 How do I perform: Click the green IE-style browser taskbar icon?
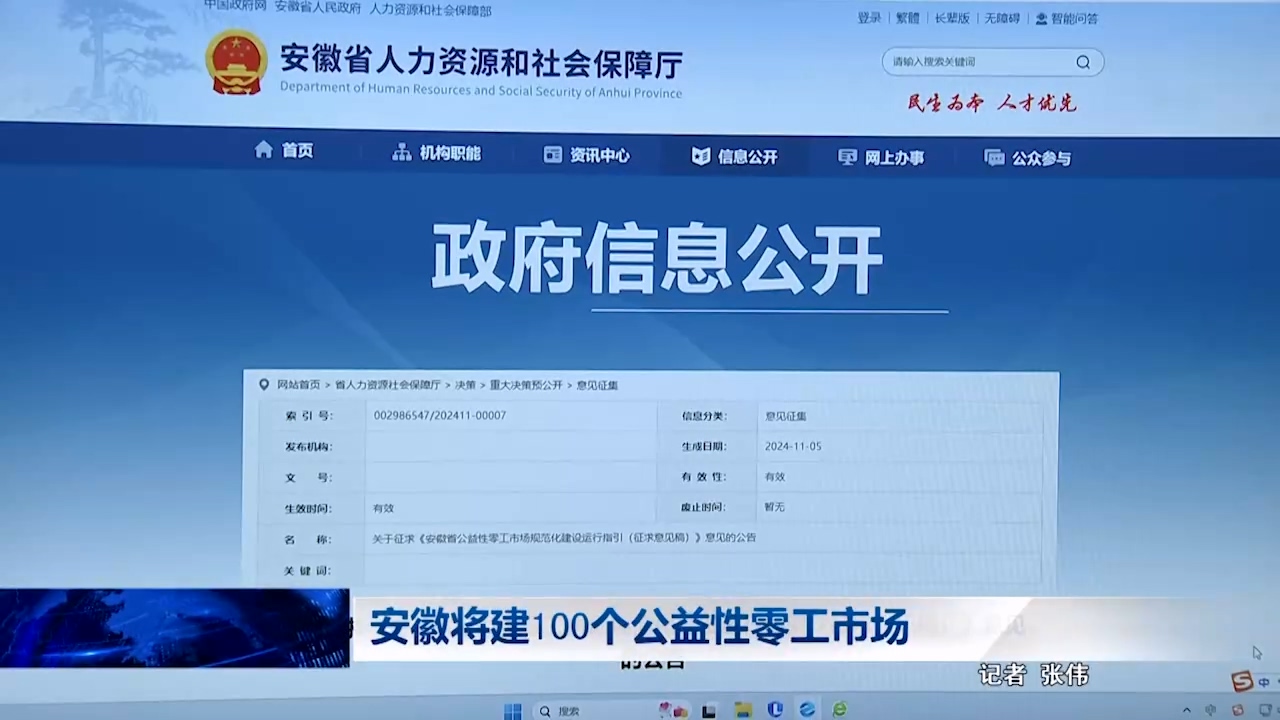[840, 710]
